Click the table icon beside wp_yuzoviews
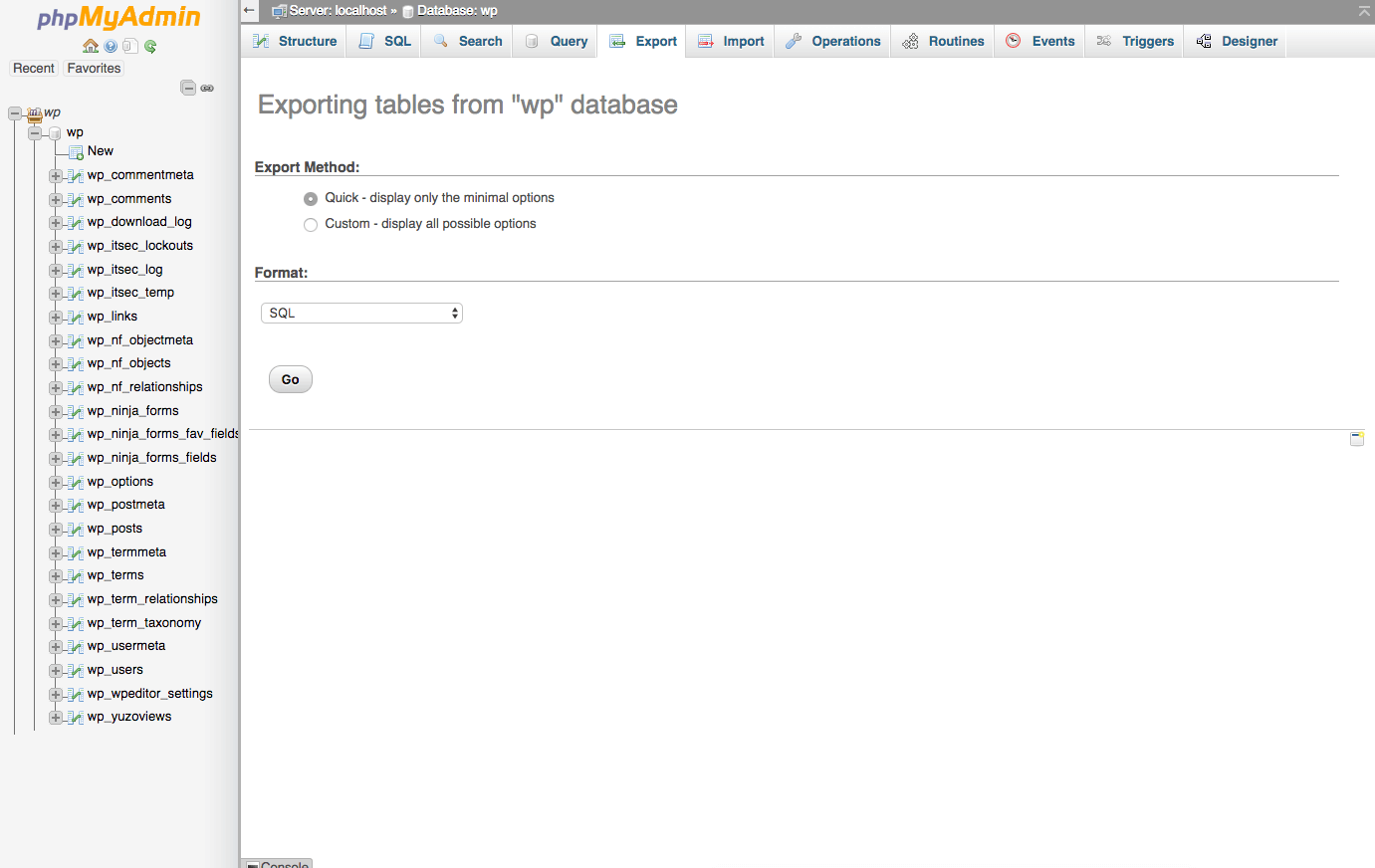The width and height of the screenshot is (1375, 868). [76, 718]
